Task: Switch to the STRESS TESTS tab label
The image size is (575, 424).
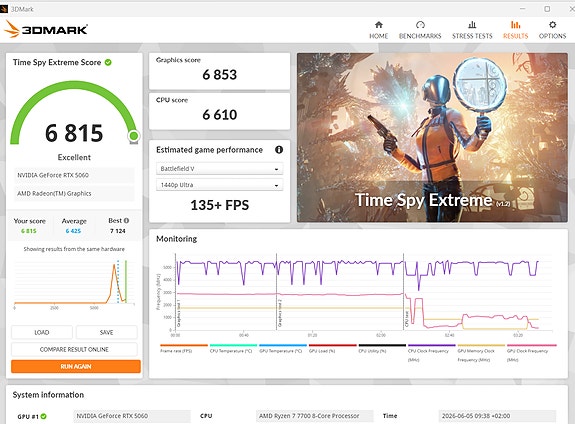Action: [472, 36]
